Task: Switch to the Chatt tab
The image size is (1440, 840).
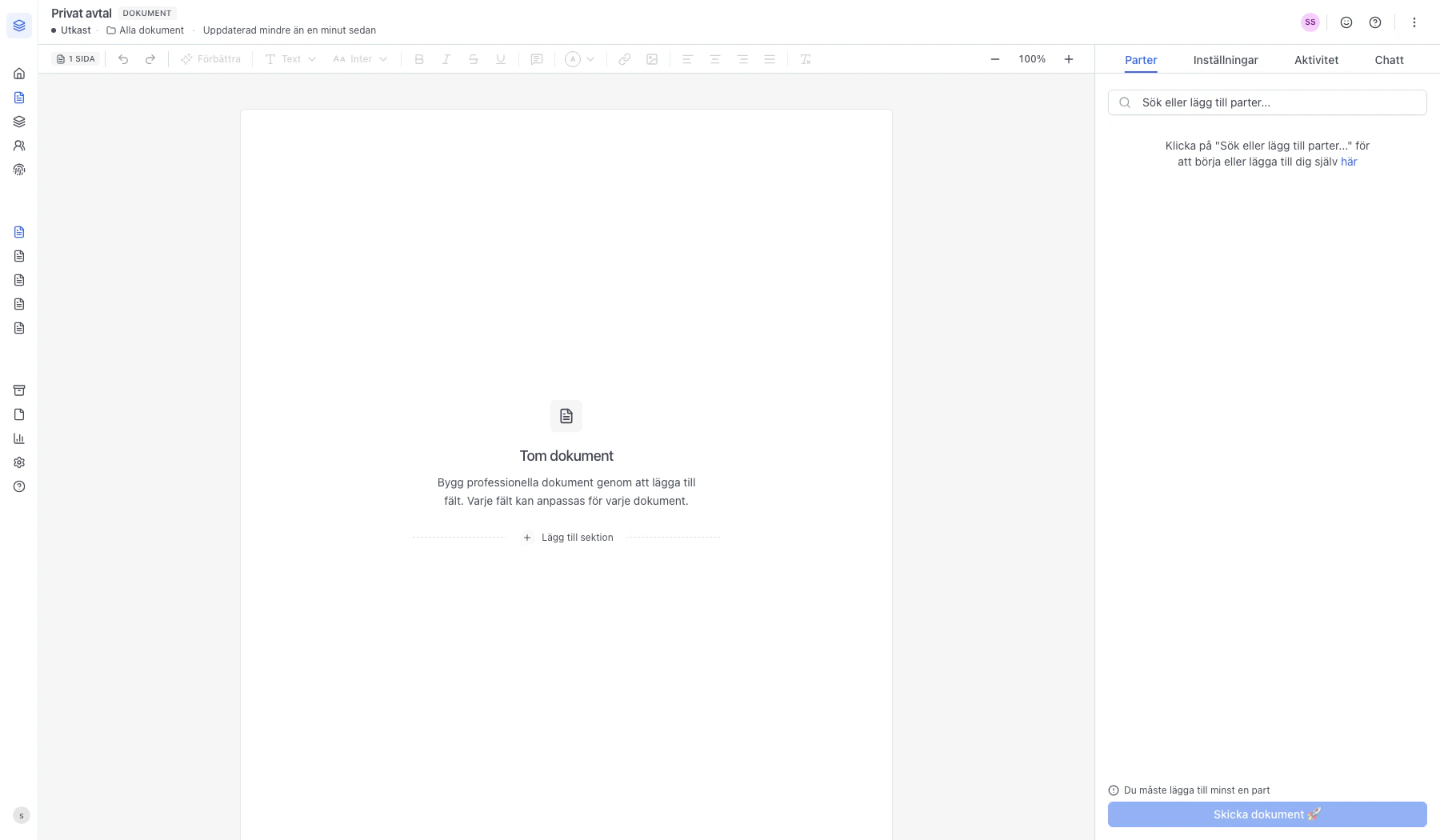Action: tap(1390, 60)
